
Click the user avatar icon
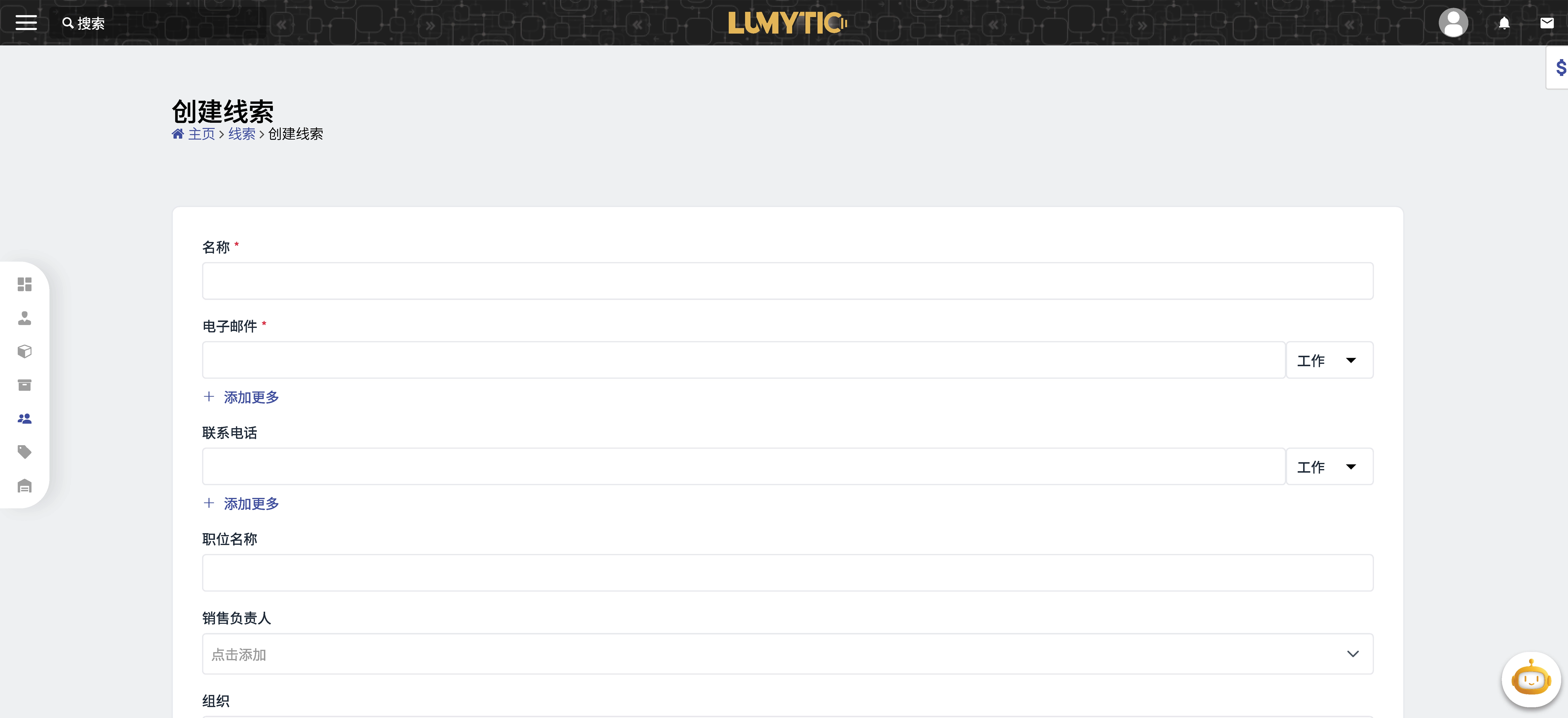1453,23
